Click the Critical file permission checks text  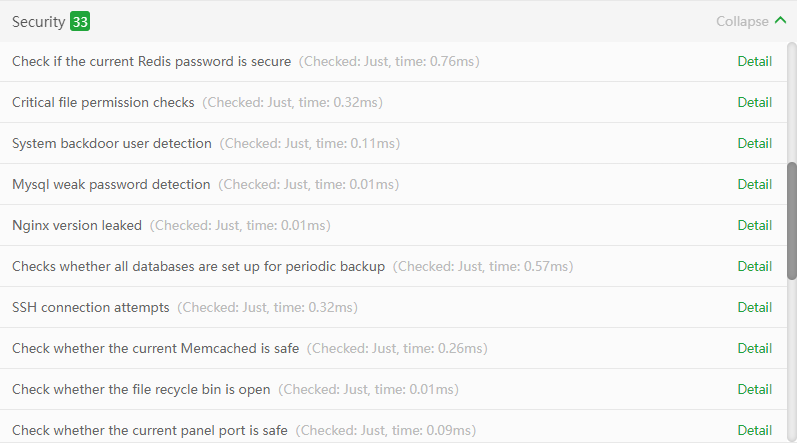tap(103, 102)
